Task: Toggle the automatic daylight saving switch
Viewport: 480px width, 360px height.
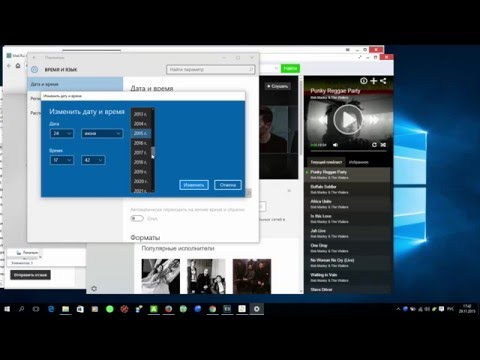Action: pyautogui.click(x=137, y=219)
